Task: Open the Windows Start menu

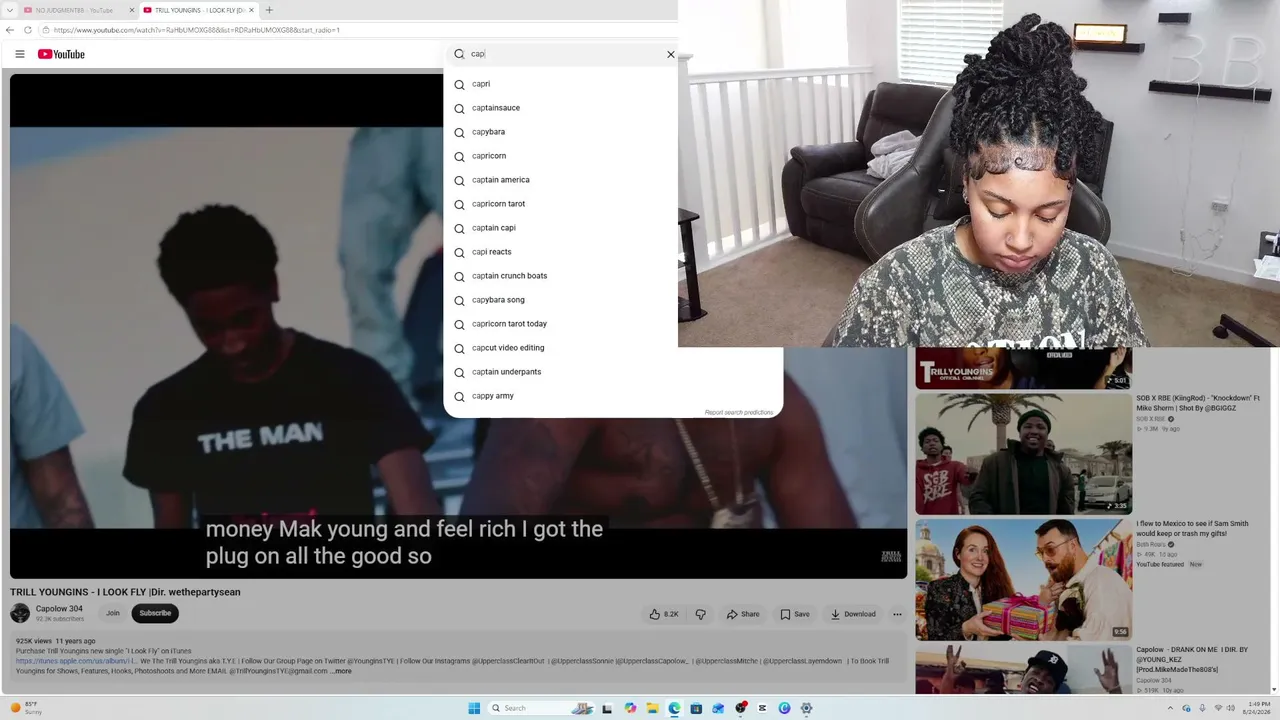Action: [x=474, y=708]
